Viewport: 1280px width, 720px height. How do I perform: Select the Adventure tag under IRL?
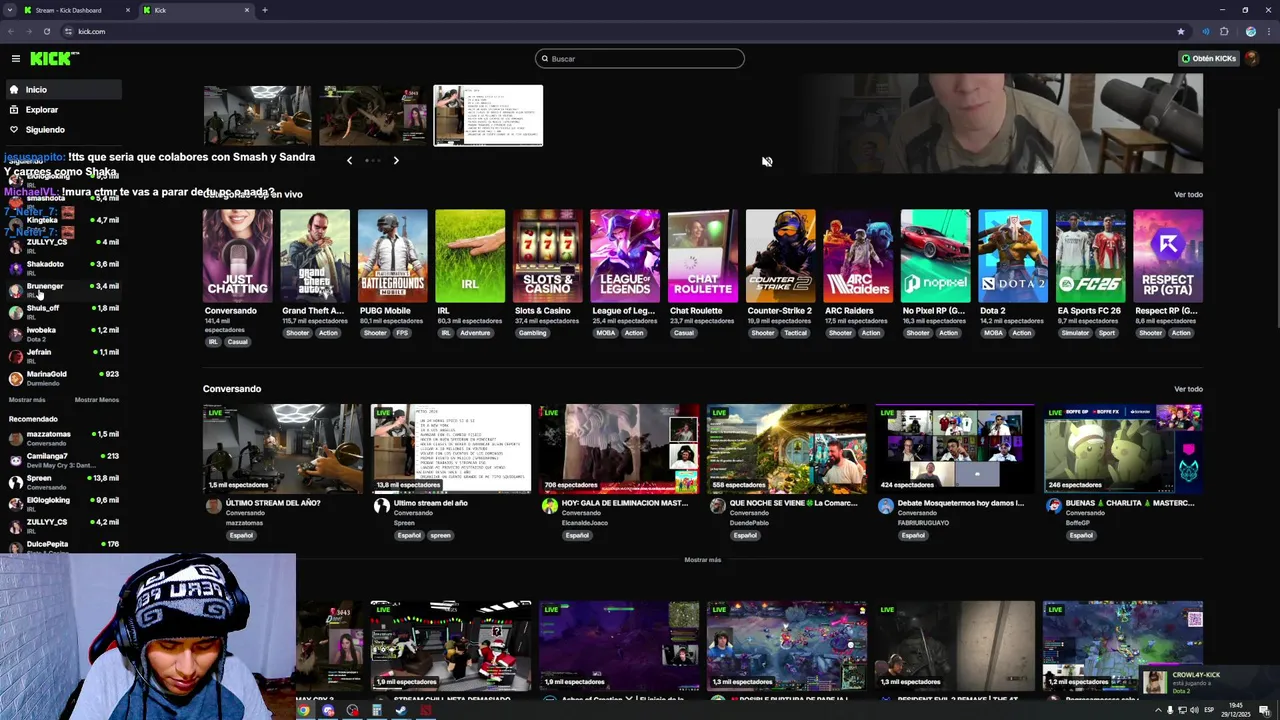point(475,333)
